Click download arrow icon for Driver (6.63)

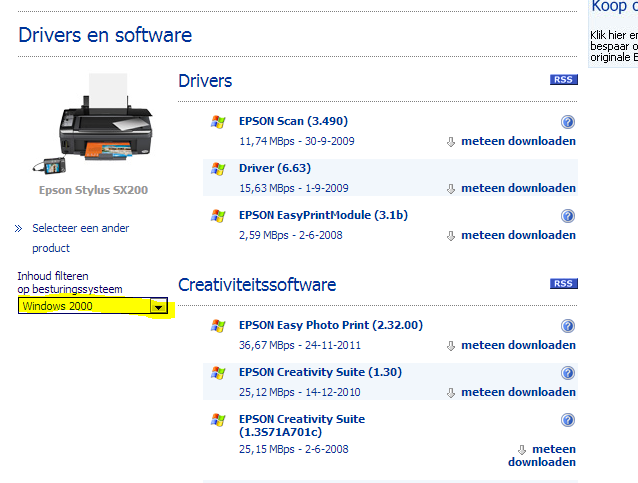(450, 189)
